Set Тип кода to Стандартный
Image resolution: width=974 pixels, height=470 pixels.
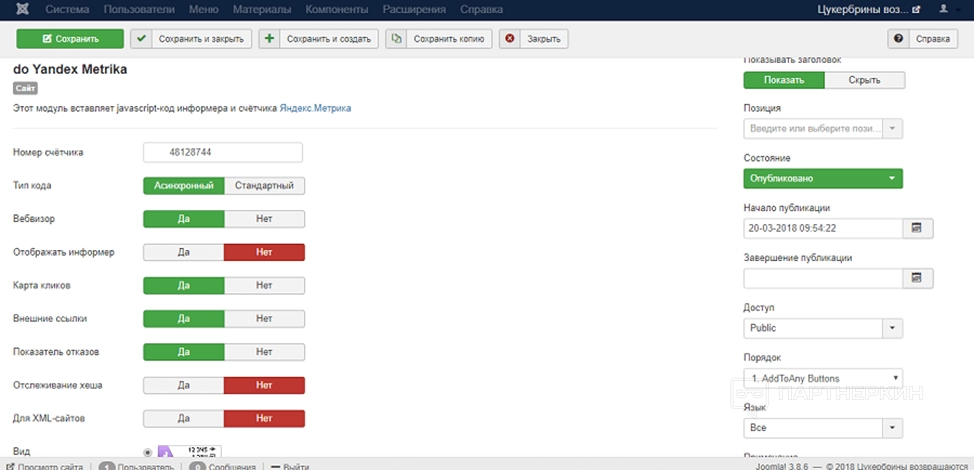265,186
